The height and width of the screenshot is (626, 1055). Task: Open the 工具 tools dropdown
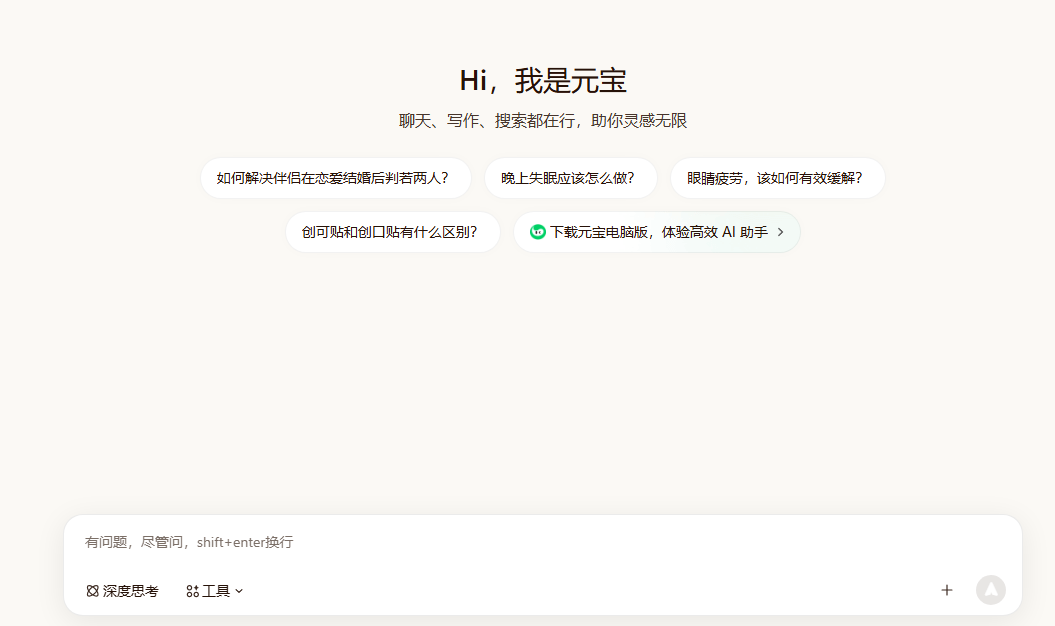215,591
